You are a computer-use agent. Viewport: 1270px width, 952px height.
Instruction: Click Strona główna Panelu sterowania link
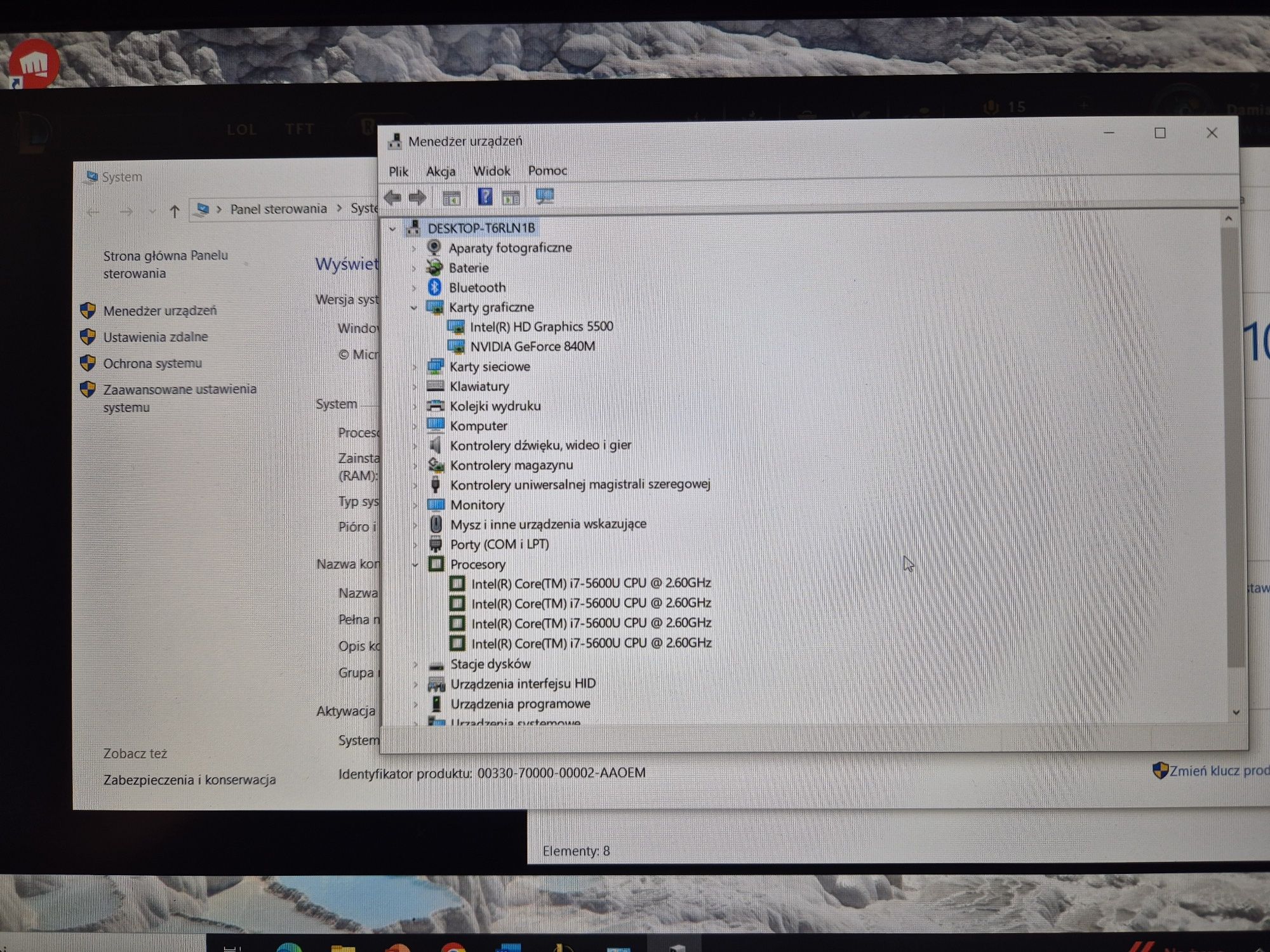[x=165, y=264]
